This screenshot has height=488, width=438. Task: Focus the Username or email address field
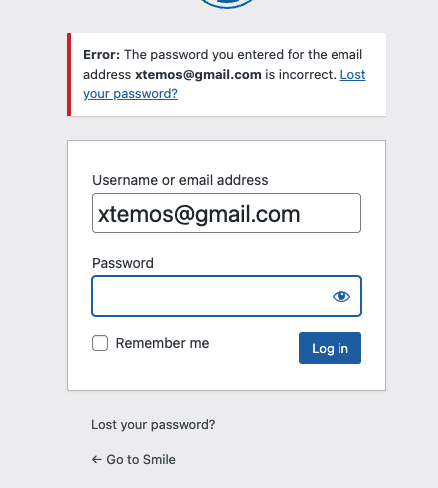226,213
